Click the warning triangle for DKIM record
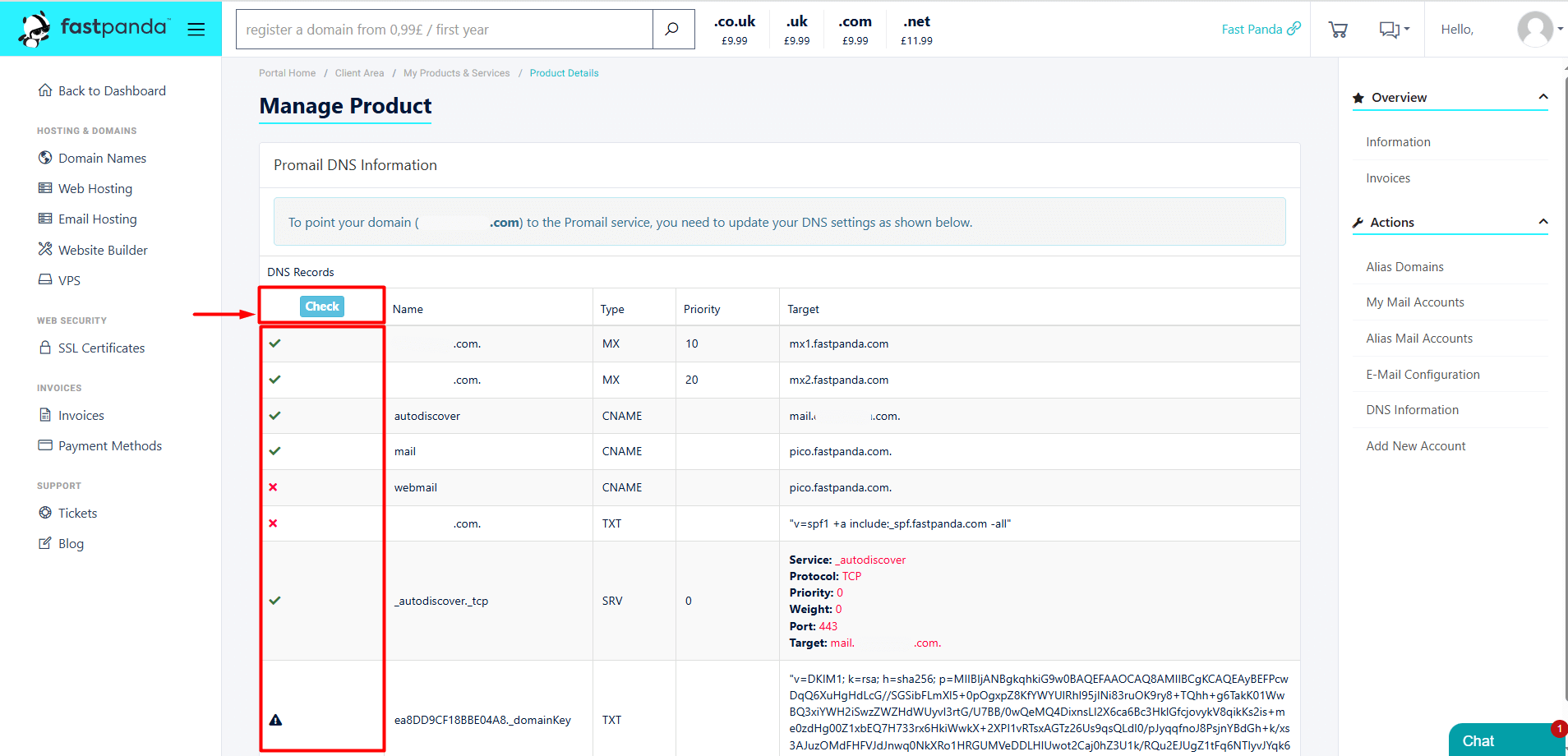Viewport: 1568px width, 756px height. click(275, 720)
